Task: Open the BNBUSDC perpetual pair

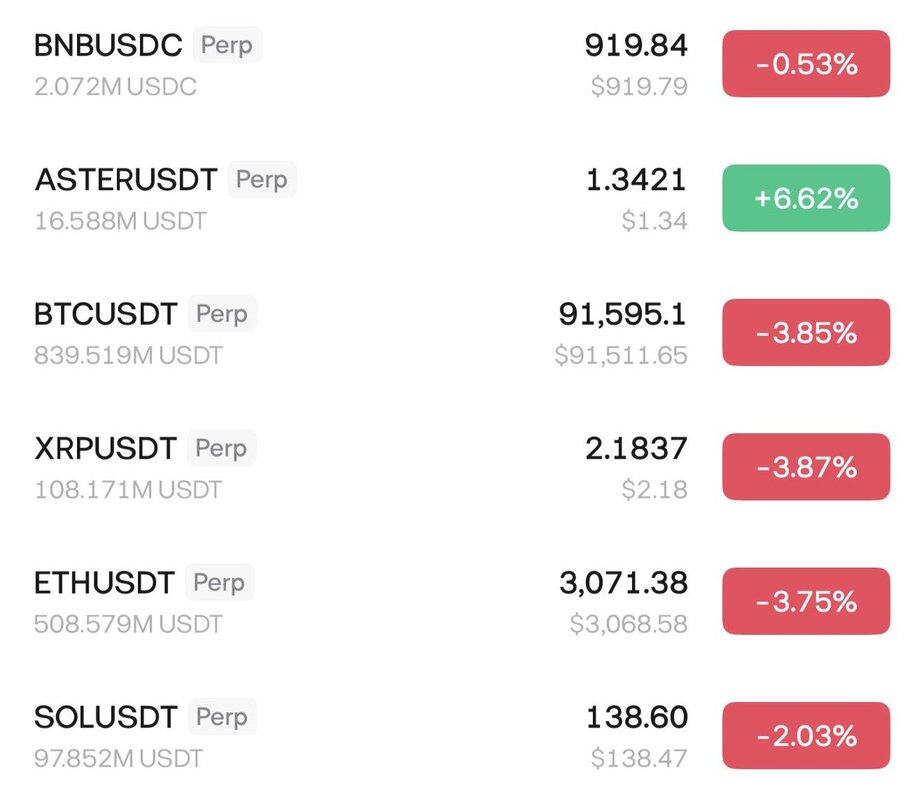Action: point(108,46)
